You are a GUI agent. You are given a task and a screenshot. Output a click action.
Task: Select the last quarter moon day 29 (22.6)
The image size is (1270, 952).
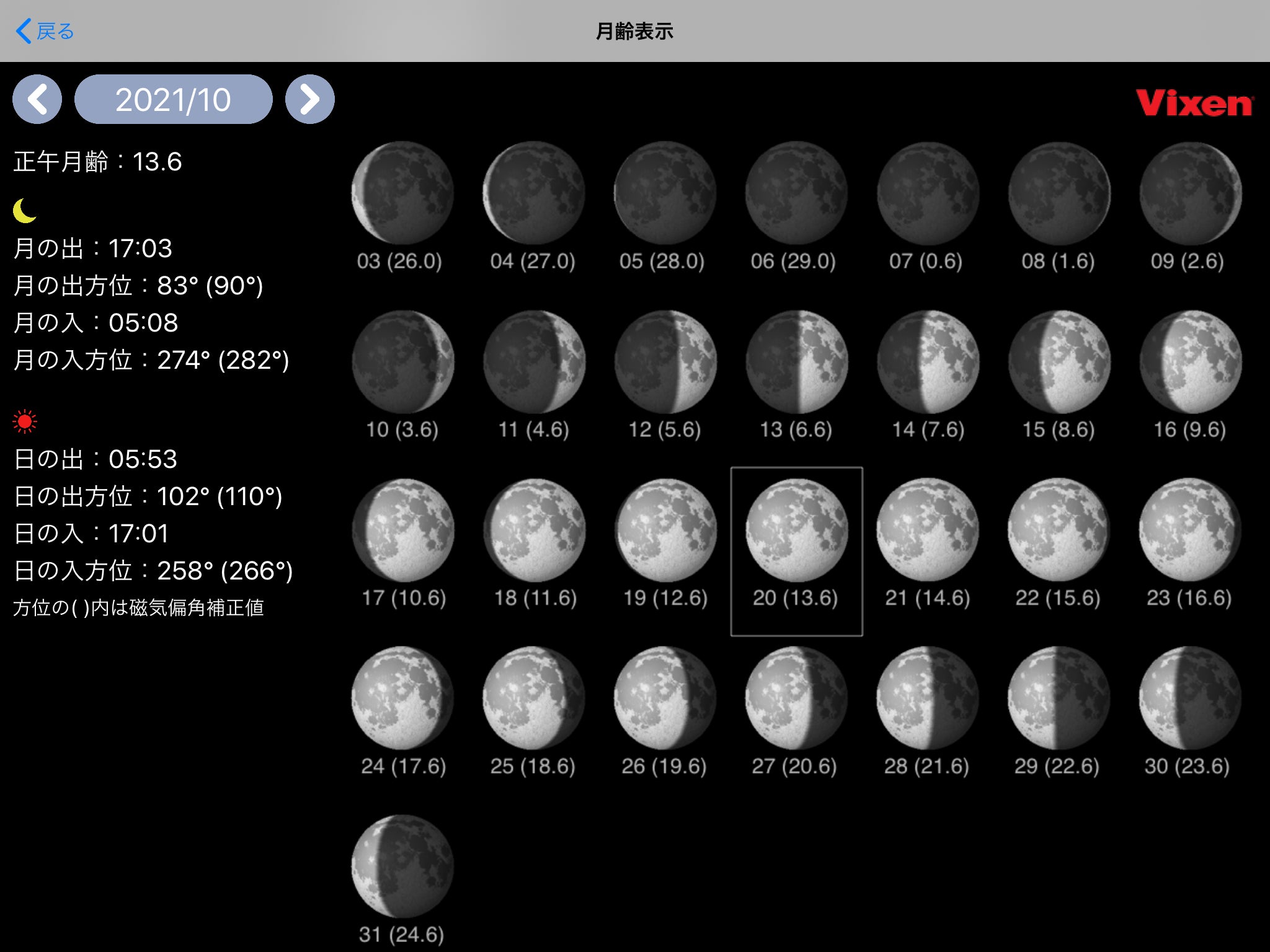pos(1059,698)
